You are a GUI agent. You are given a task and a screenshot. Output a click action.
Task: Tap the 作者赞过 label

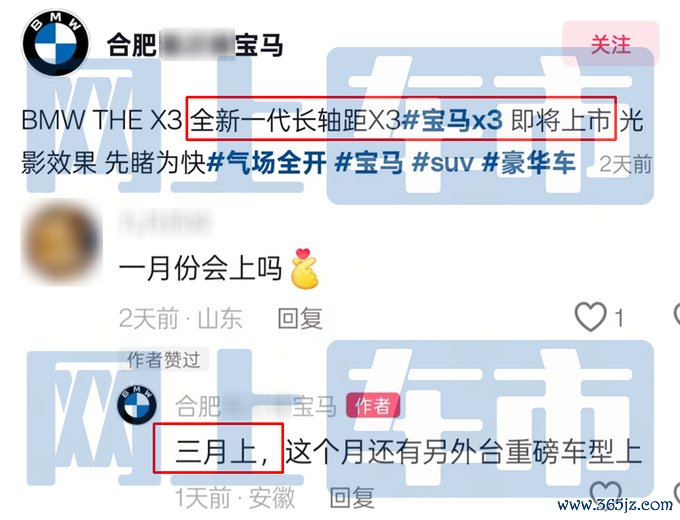(x=164, y=360)
